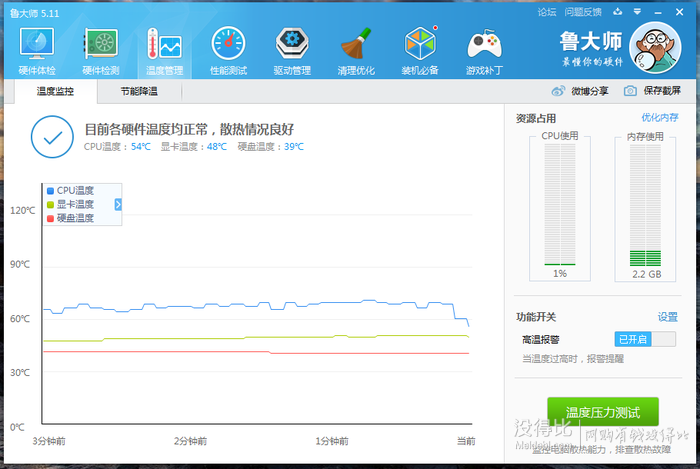The image size is (700, 469).
Task: Click the status checkmark circle icon
Action: click(52, 137)
